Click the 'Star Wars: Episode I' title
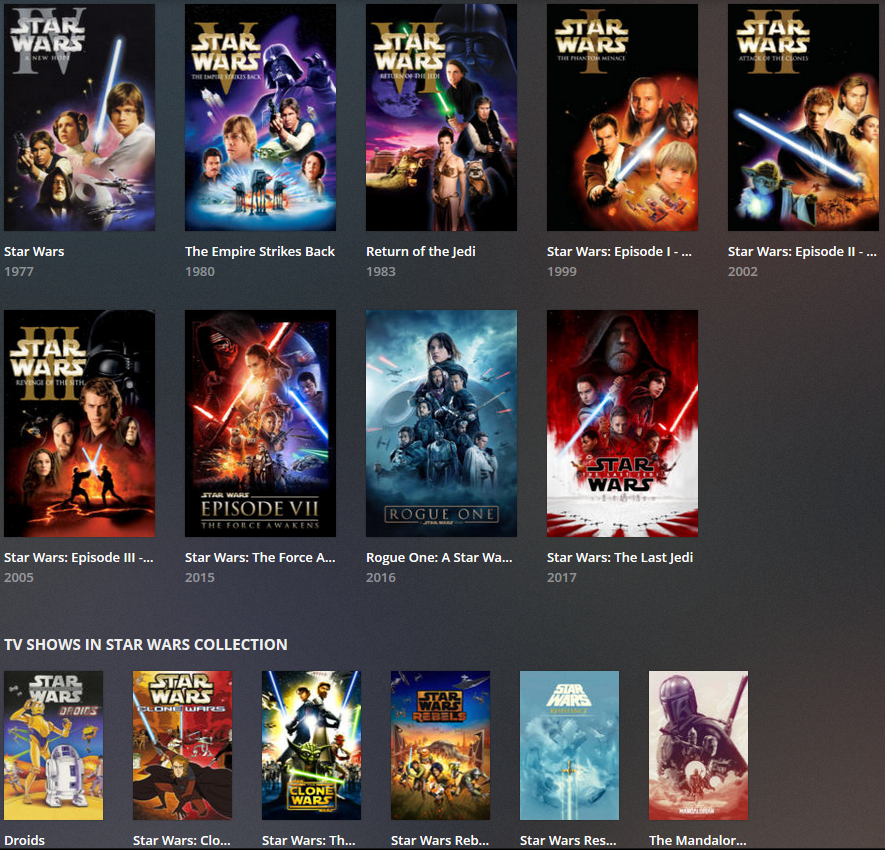The width and height of the screenshot is (885, 850). (x=619, y=252)
